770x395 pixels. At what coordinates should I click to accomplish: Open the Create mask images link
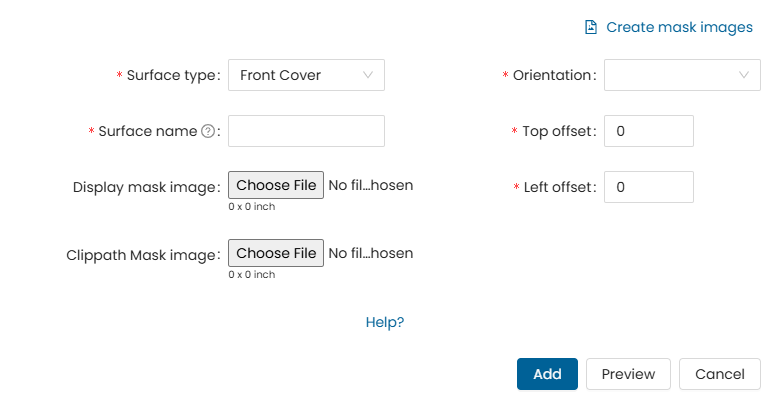[x=679, y=27]
